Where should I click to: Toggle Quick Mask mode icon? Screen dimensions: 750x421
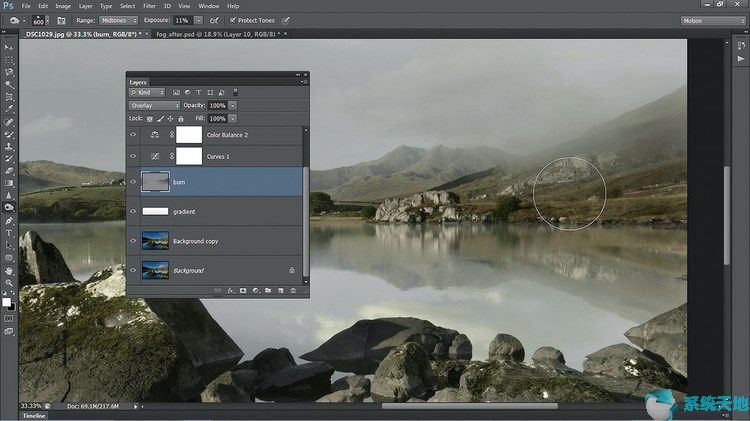9,319
